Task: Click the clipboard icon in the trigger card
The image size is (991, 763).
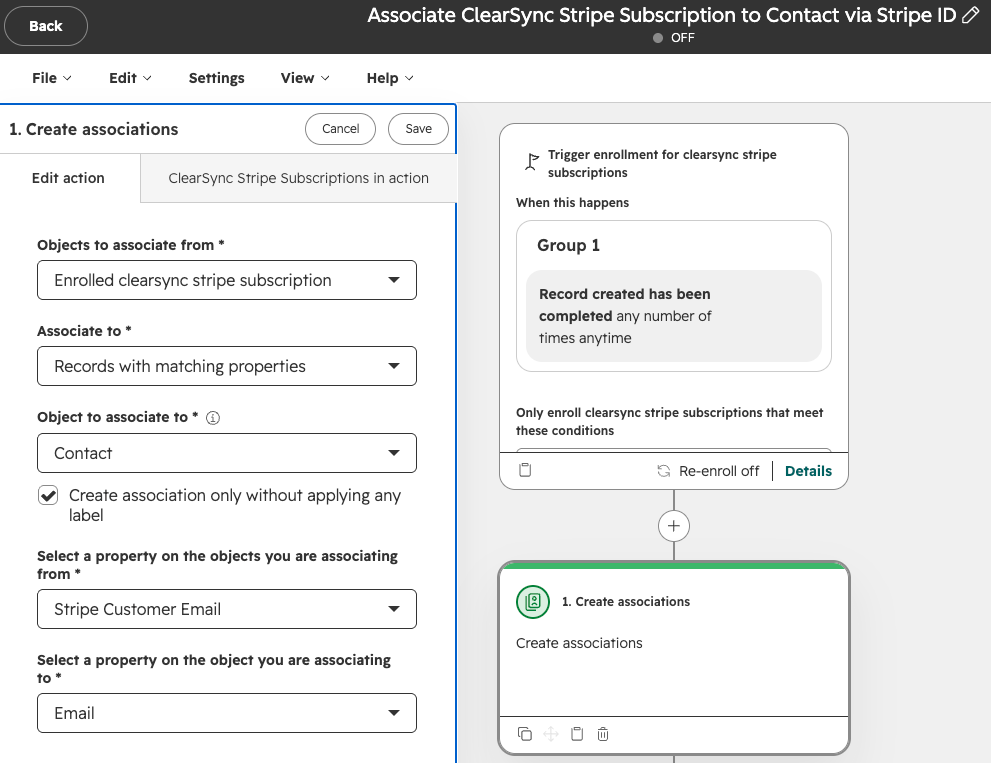Action: (x=525, y=470)
